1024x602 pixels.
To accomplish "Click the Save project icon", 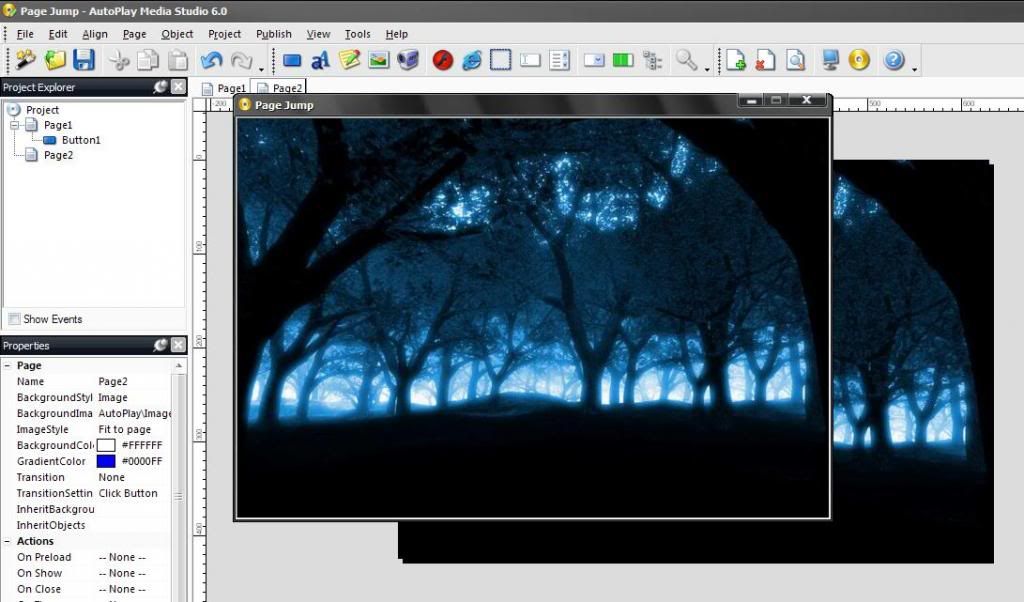I will 84,60.
